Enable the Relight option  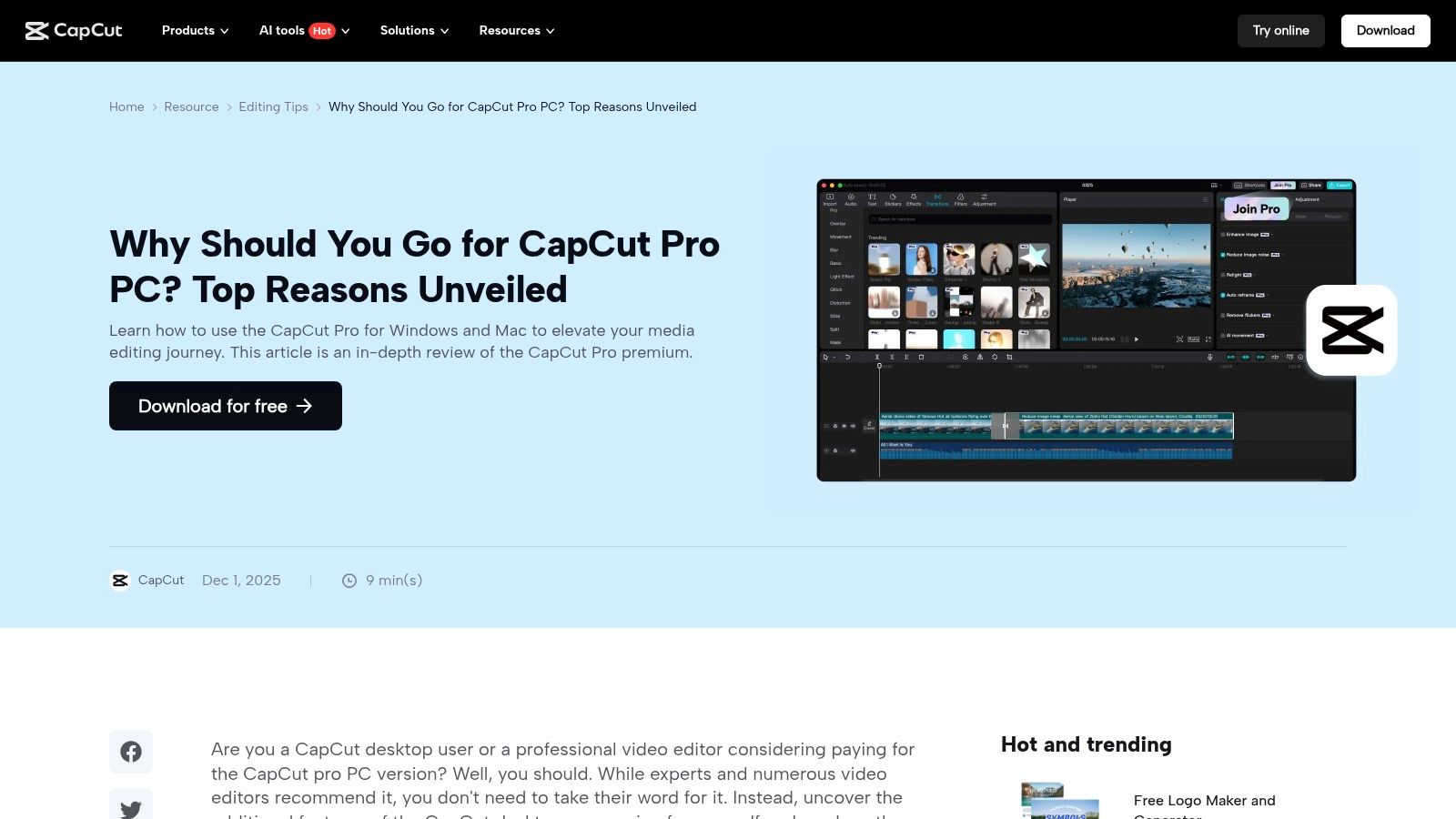tap(1223, 275)
